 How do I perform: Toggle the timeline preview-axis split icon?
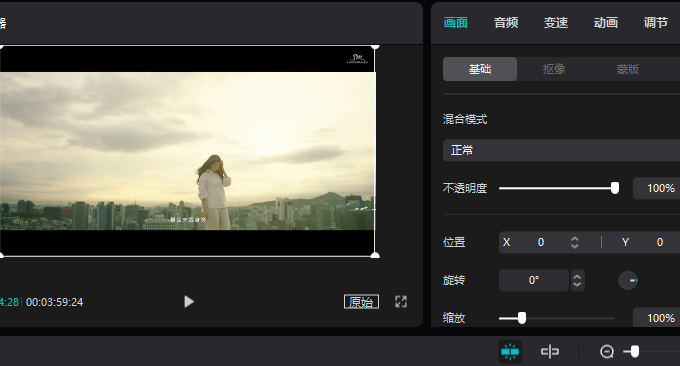point(549,351)
